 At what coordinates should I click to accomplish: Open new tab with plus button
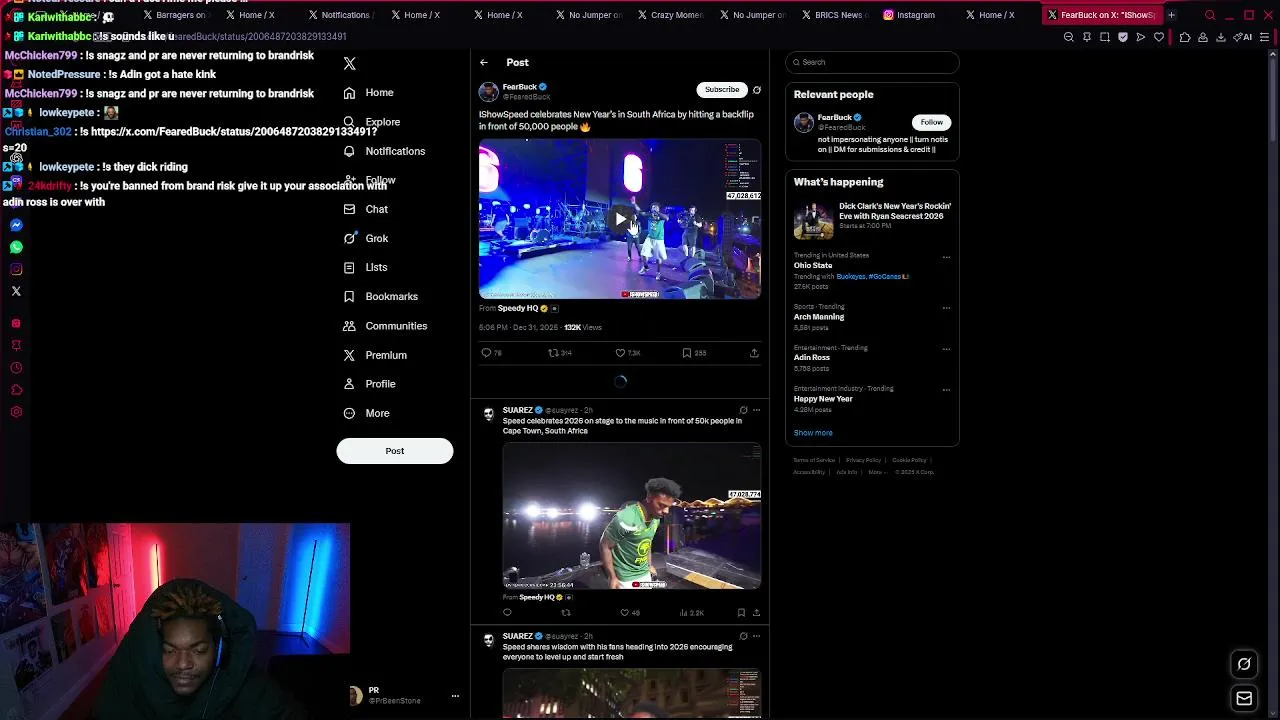pos(1171,15)
